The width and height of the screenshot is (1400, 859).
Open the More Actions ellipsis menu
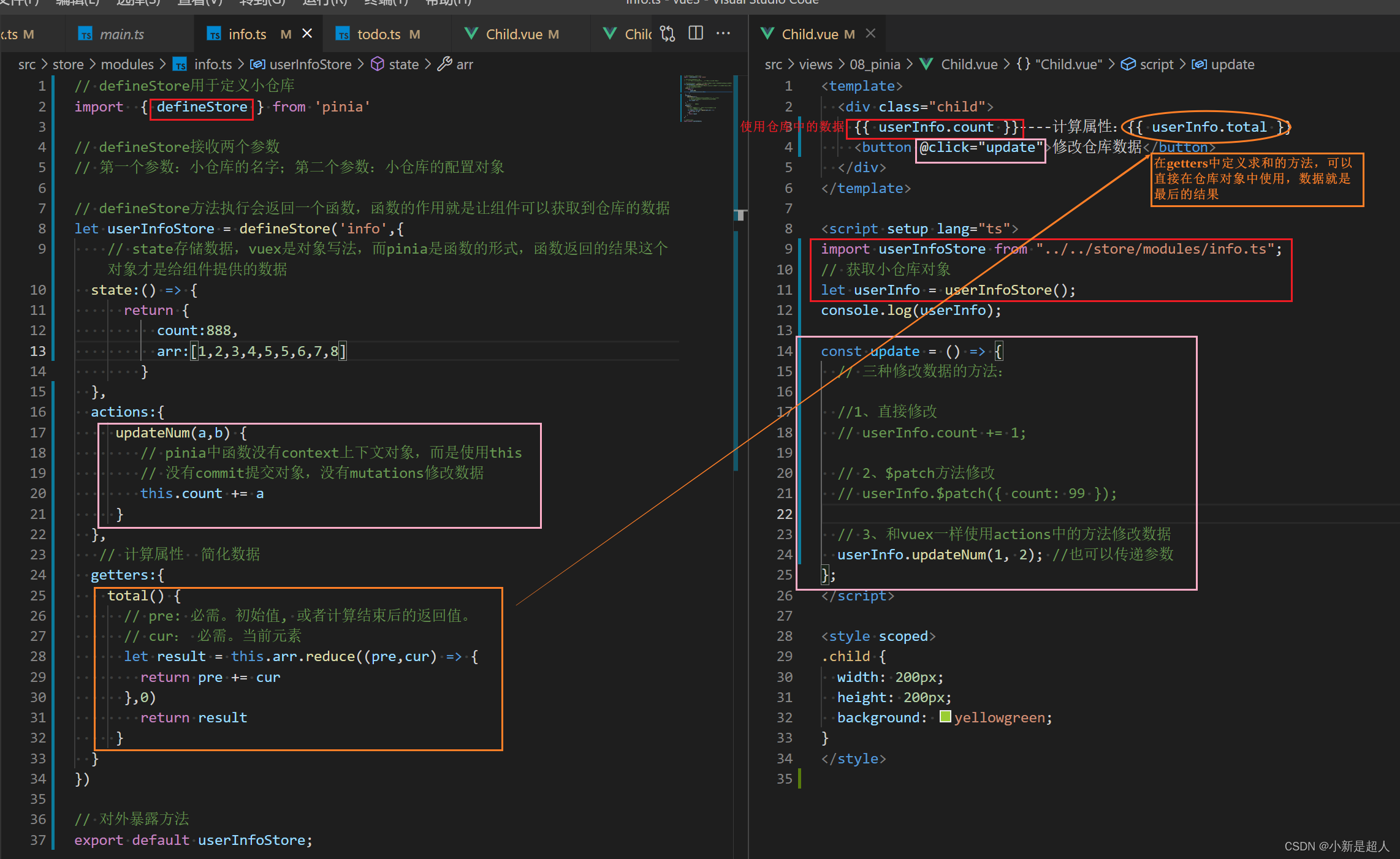pos(723,33)
